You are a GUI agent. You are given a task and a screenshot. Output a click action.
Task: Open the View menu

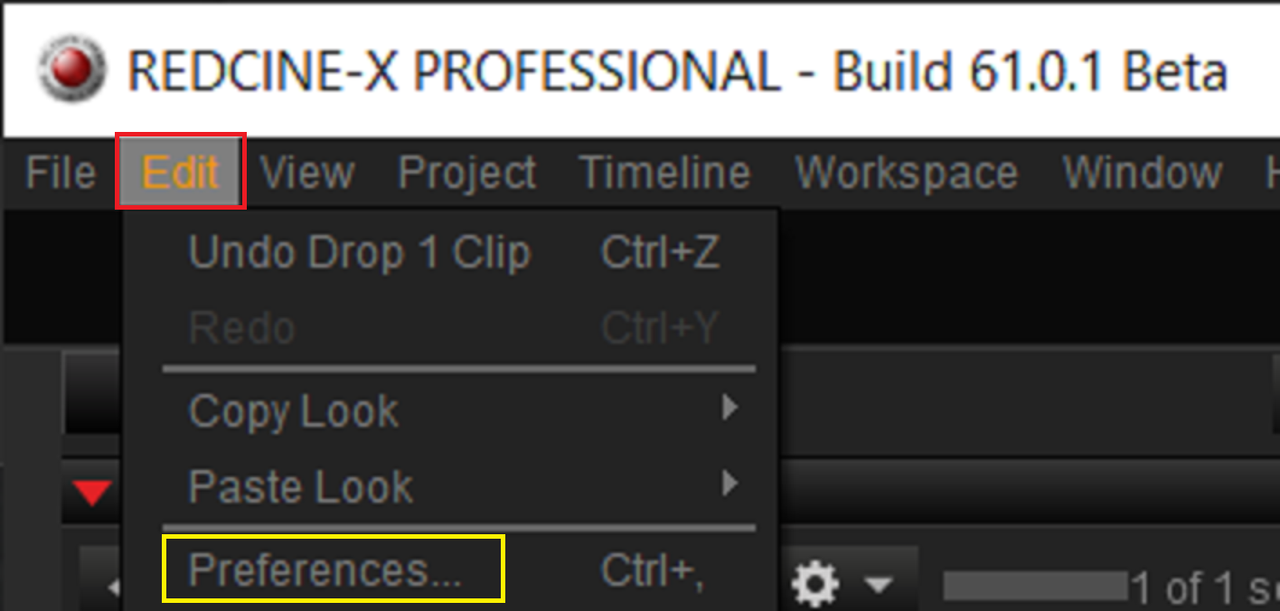coord(307,173)
